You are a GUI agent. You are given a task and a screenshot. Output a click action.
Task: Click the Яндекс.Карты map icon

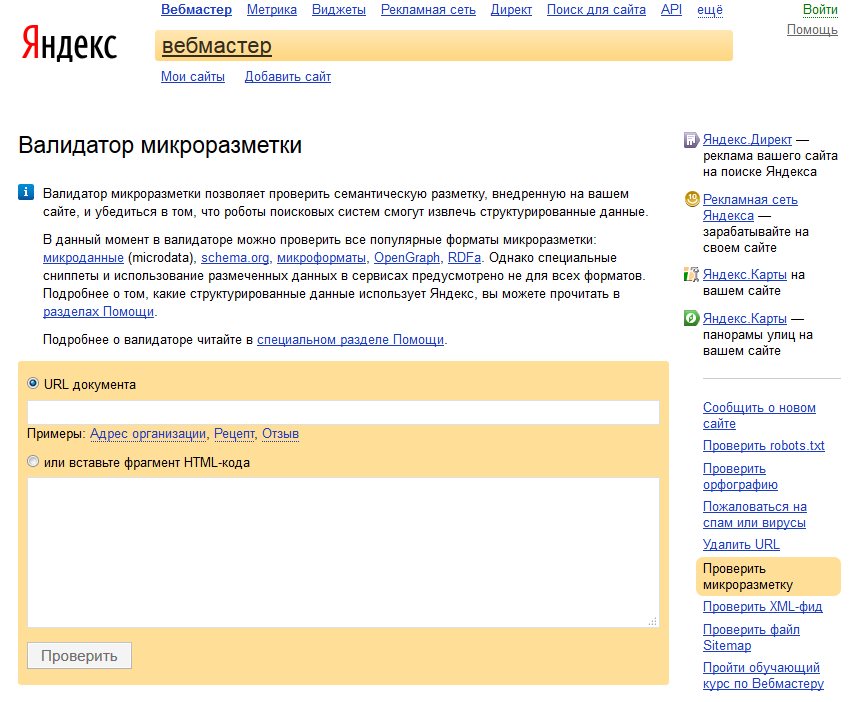click(x=691, y=274)
